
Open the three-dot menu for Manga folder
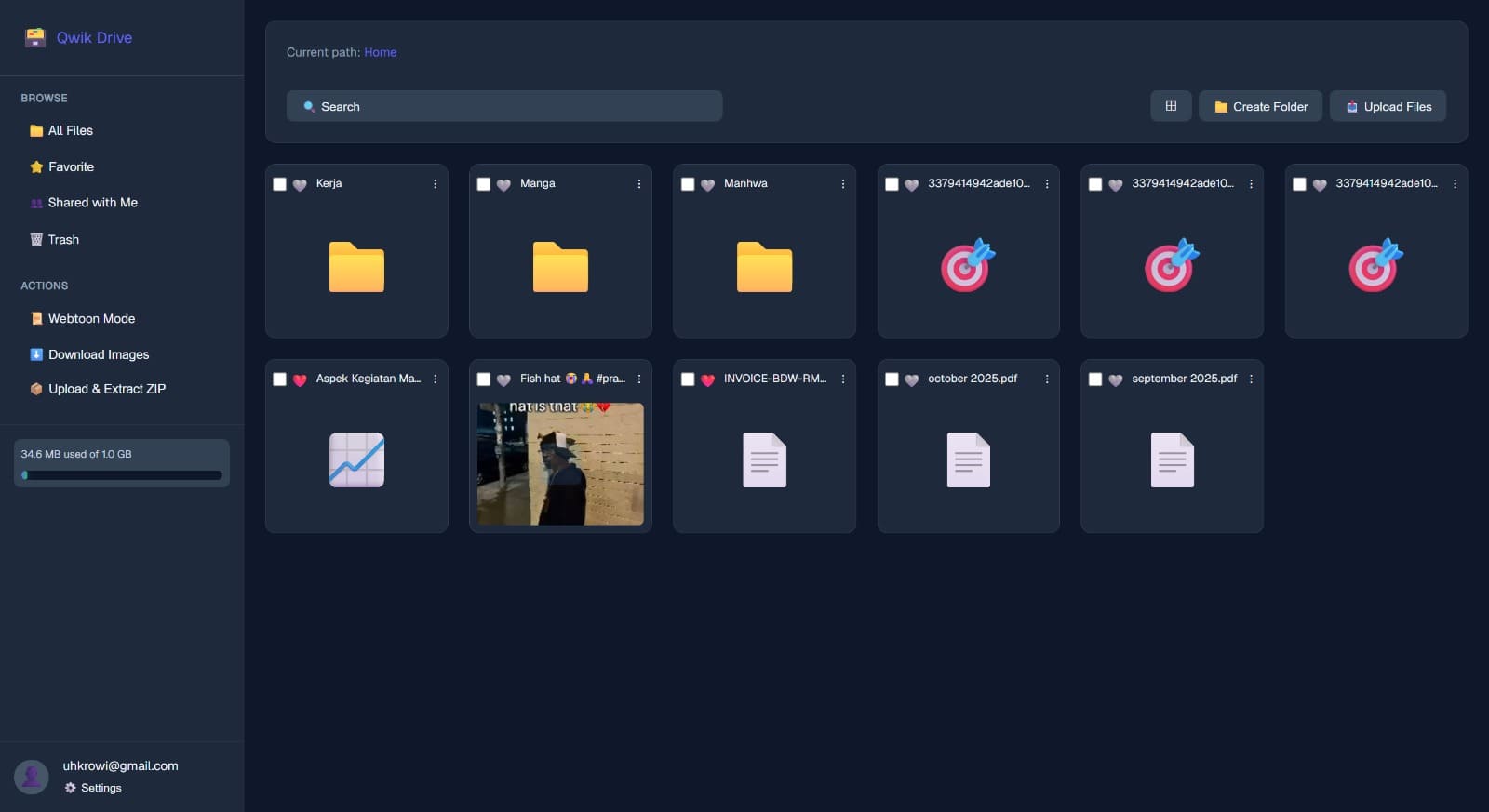tap(639, 184)
